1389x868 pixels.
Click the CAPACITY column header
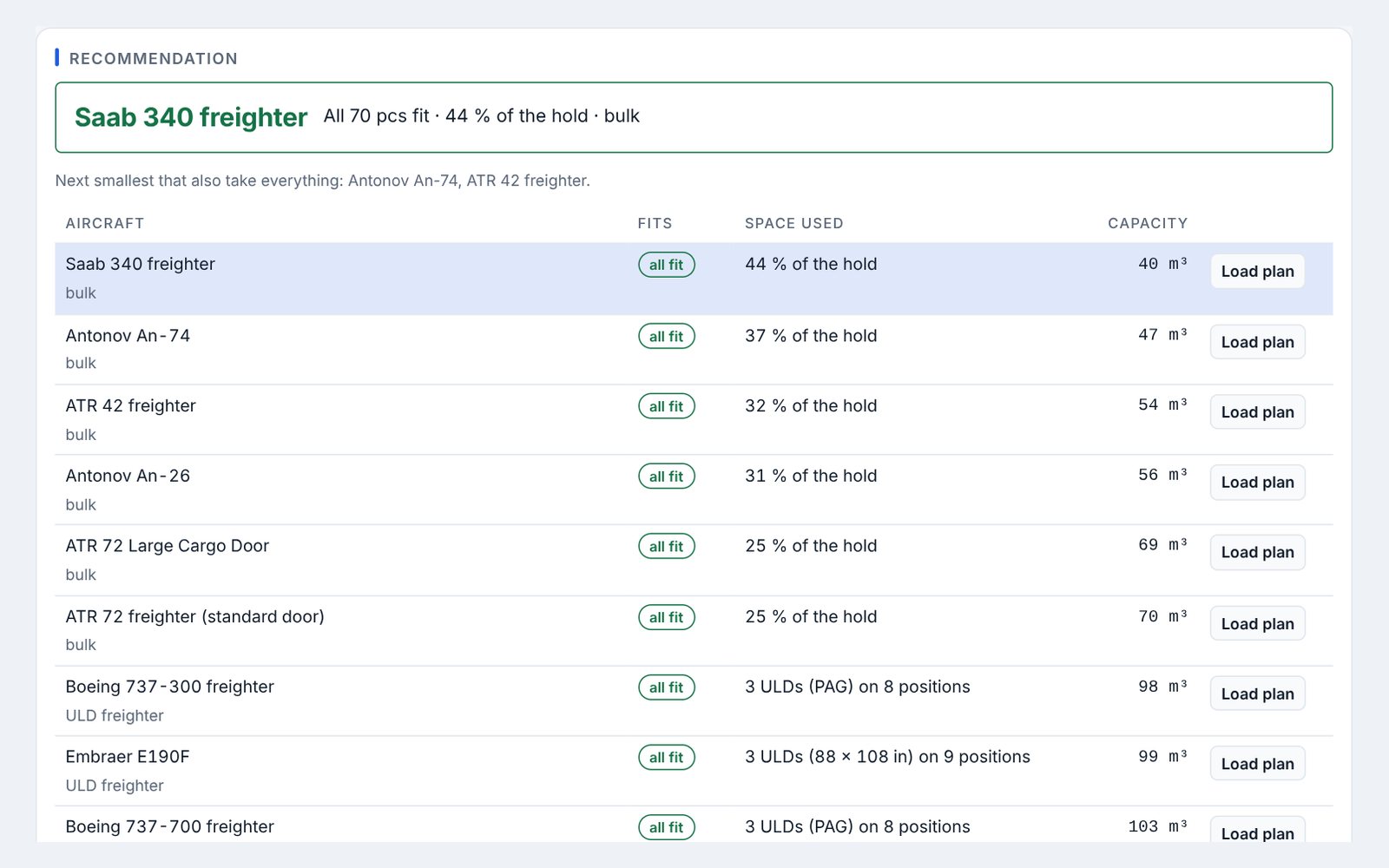click(x=1148, y=223)
